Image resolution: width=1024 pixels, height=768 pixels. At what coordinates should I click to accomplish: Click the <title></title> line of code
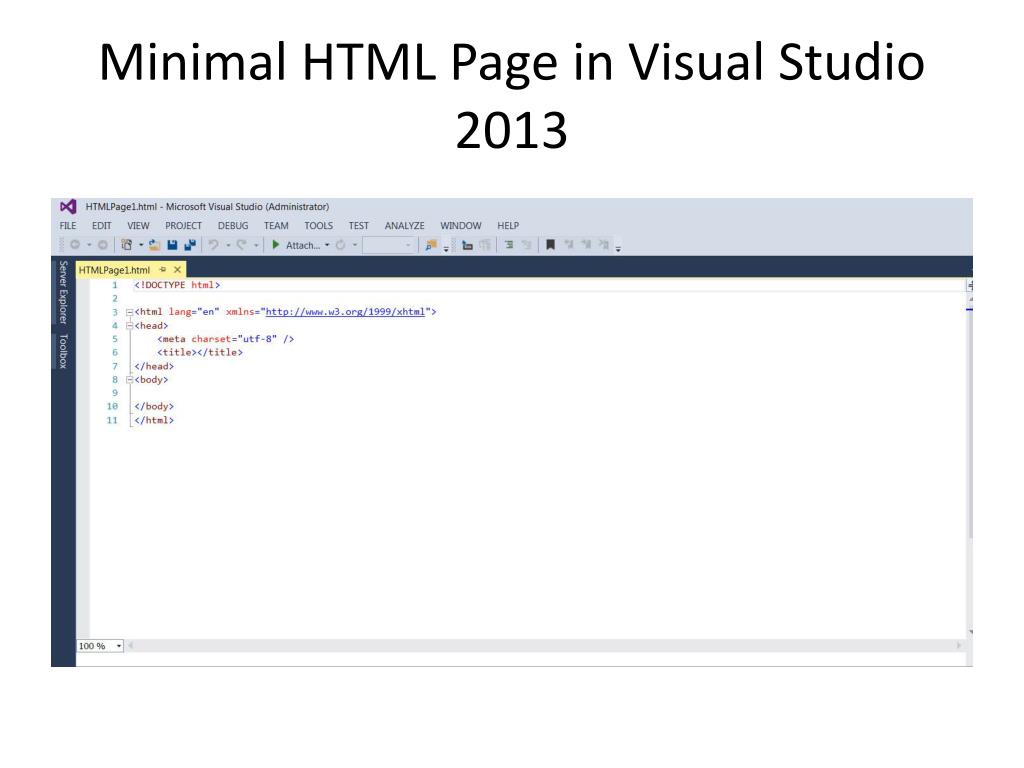click(200, 353)
